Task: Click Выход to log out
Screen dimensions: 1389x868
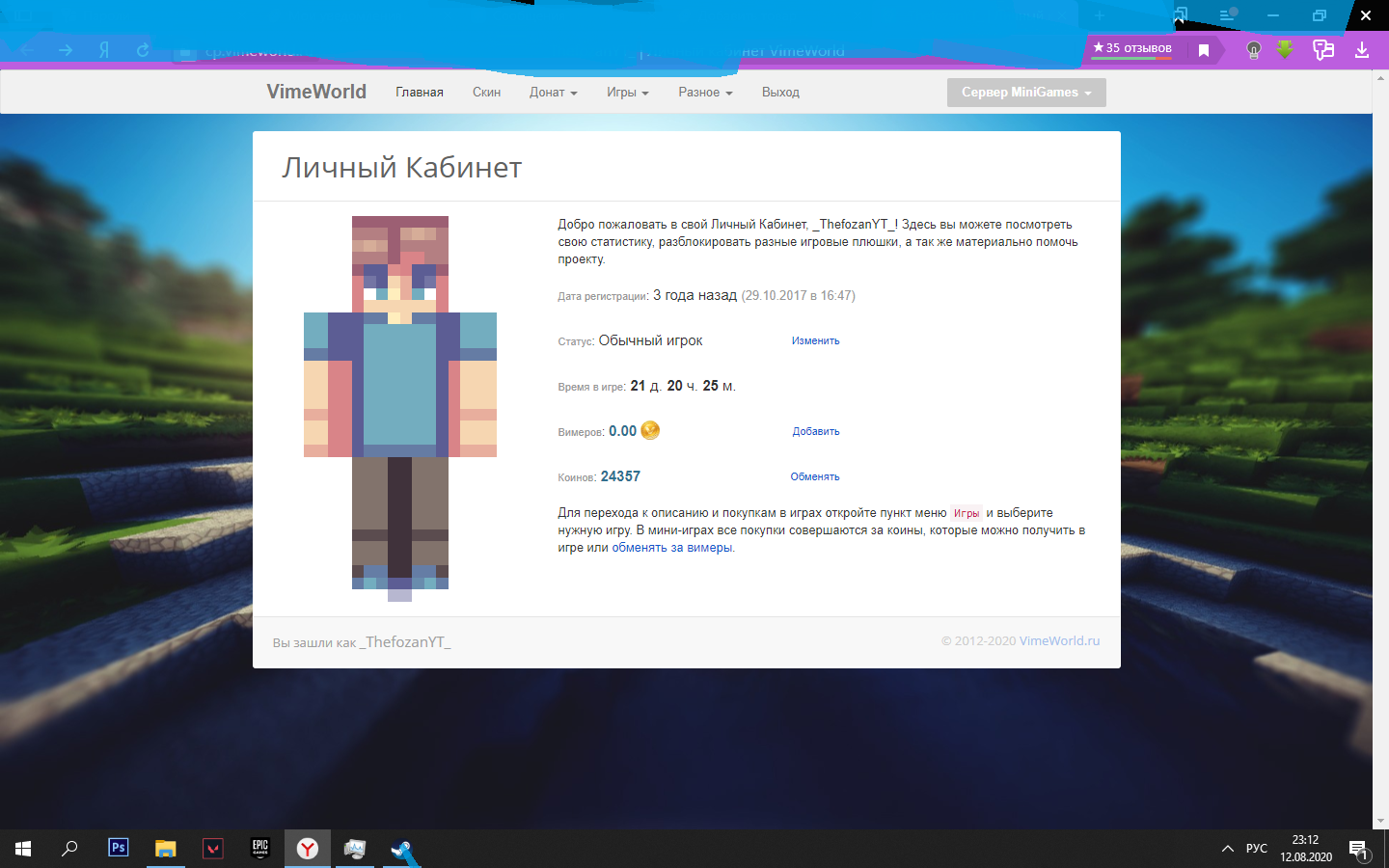Action: tap(780, 93)
